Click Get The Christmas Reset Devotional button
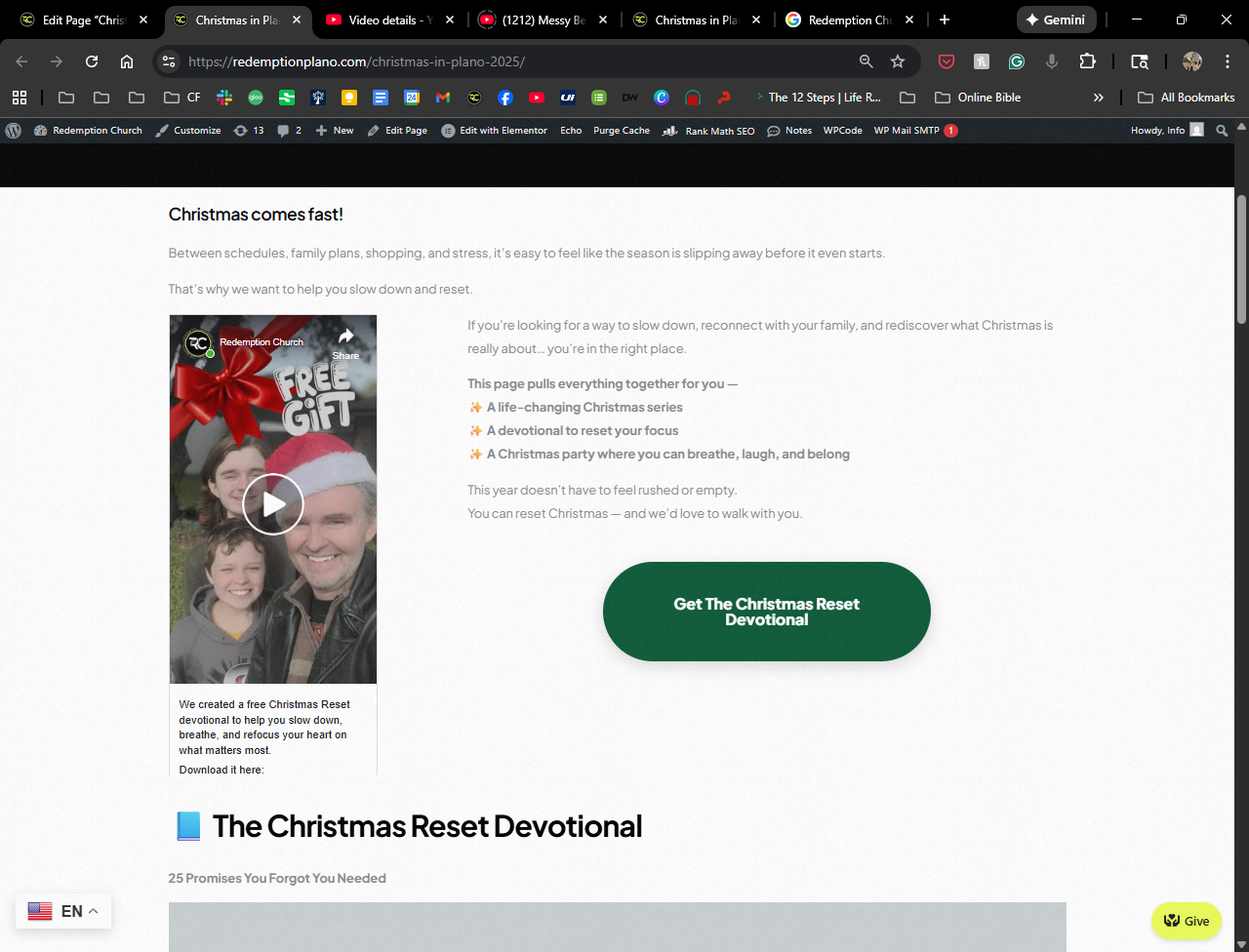The width and height of the screenshot is (1249, 952). 766,612
